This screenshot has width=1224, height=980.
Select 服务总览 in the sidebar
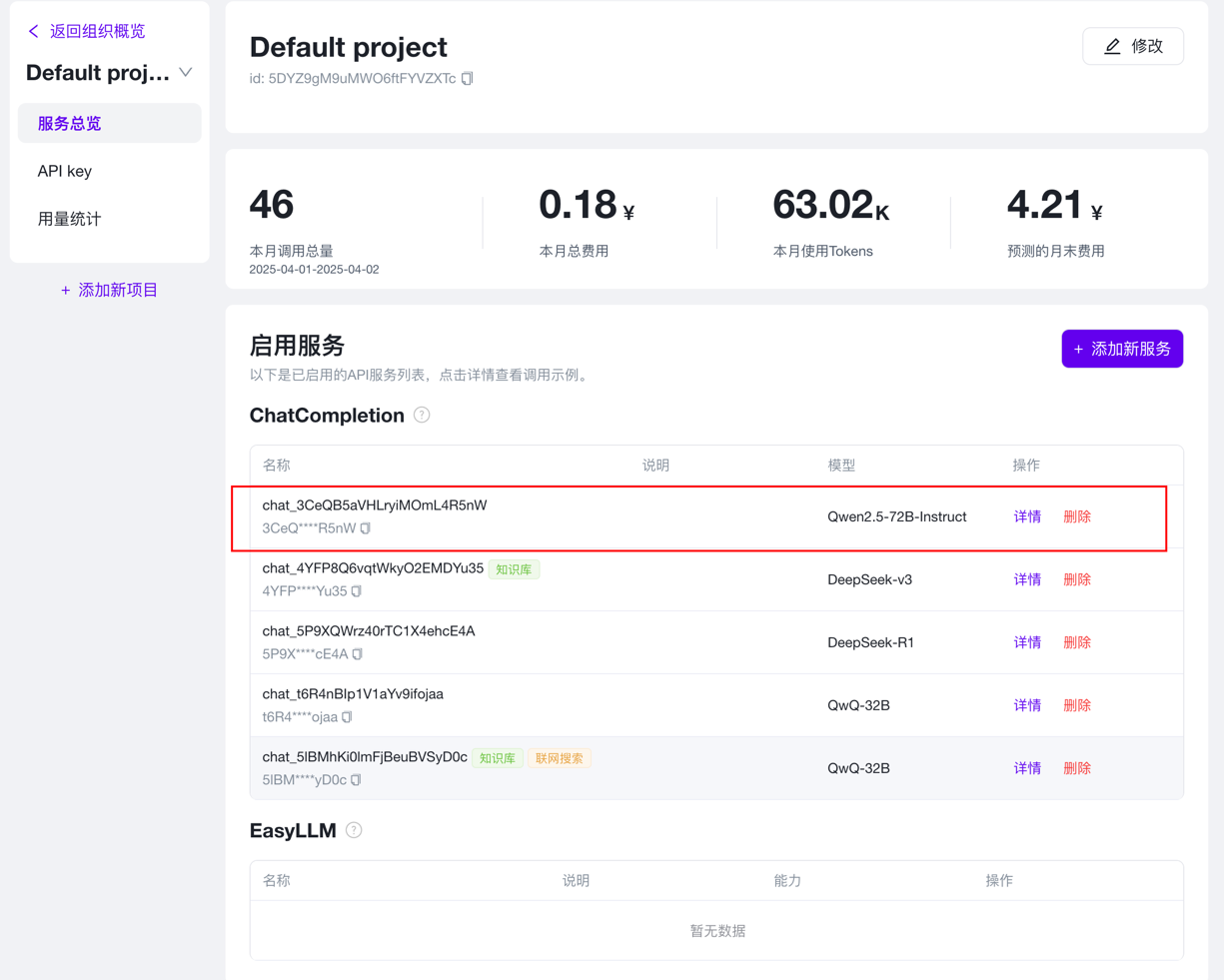coord(70,124)
